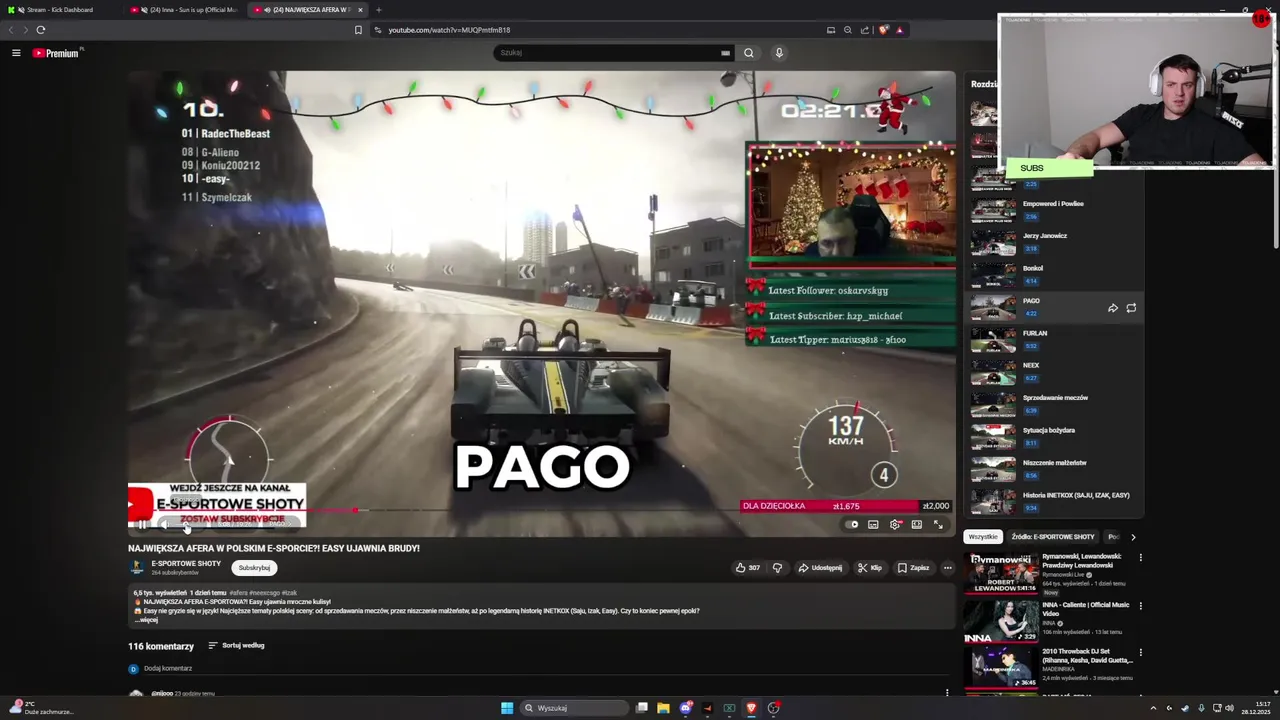Open Windows Start menu

point(507,708)
